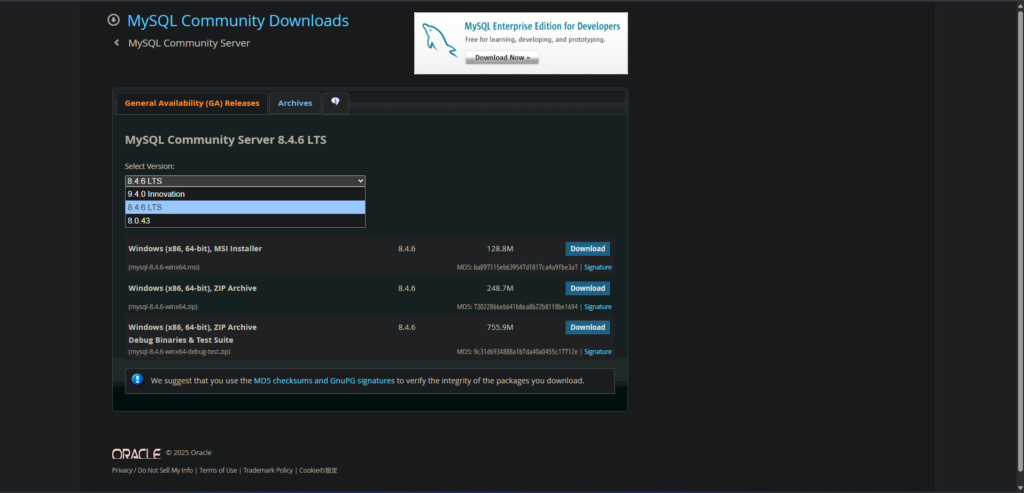1024x493 pixels.
Task: Switch to General Availability (GA) Releases tab
Action: pos(192,103)
